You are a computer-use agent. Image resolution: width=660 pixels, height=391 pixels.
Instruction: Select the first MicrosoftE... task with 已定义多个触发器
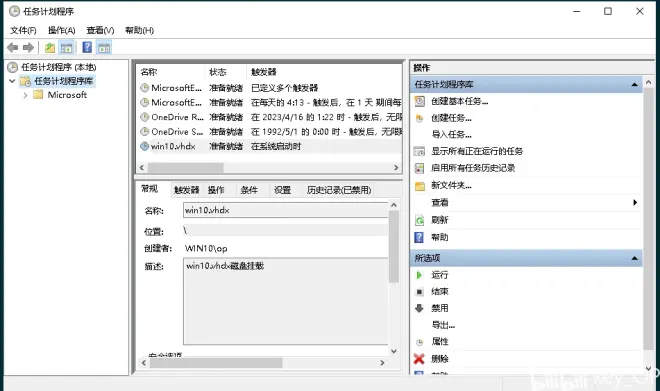pos(271,88)
